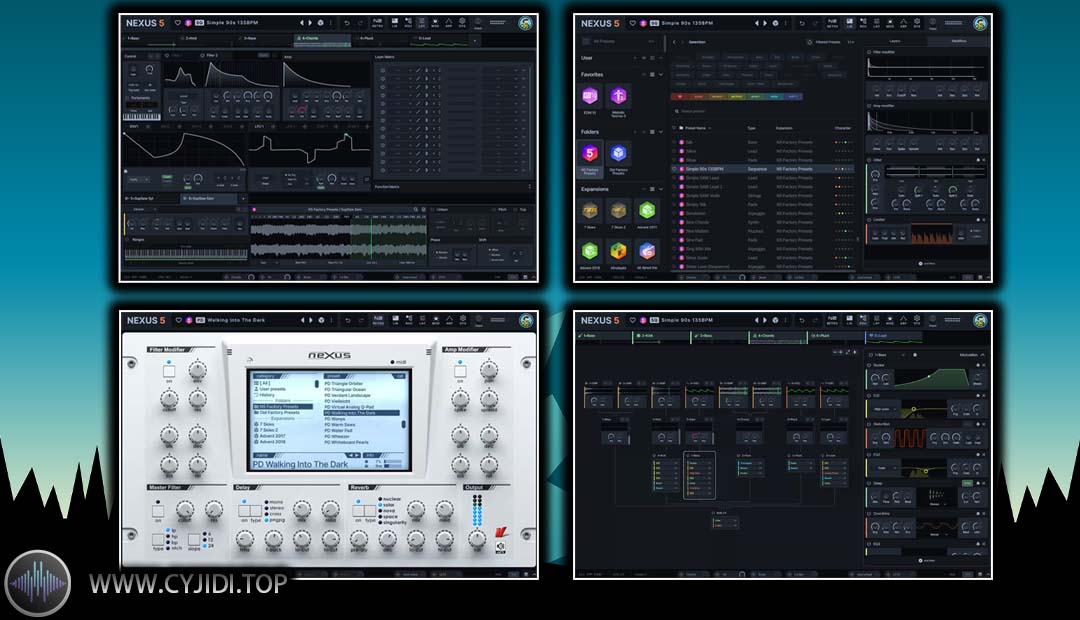Viewport: 1080px width, 620px height.
Task: Sort by the Preset Name column dropdown
Action: pos(709,128)
